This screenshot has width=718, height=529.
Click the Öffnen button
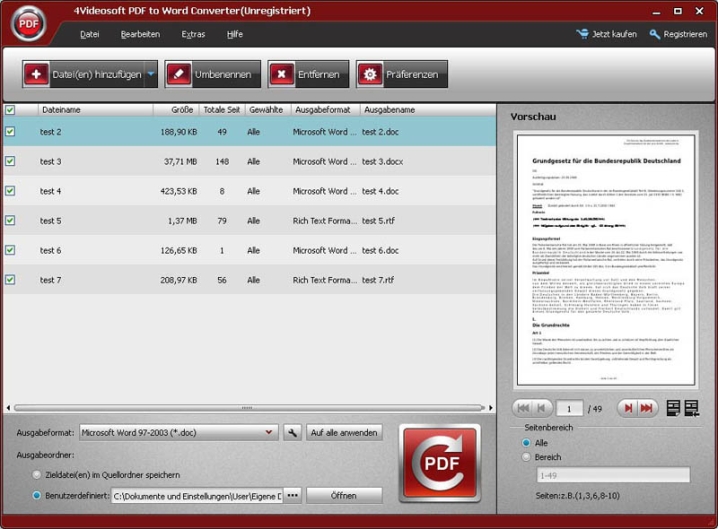(344, 495)
